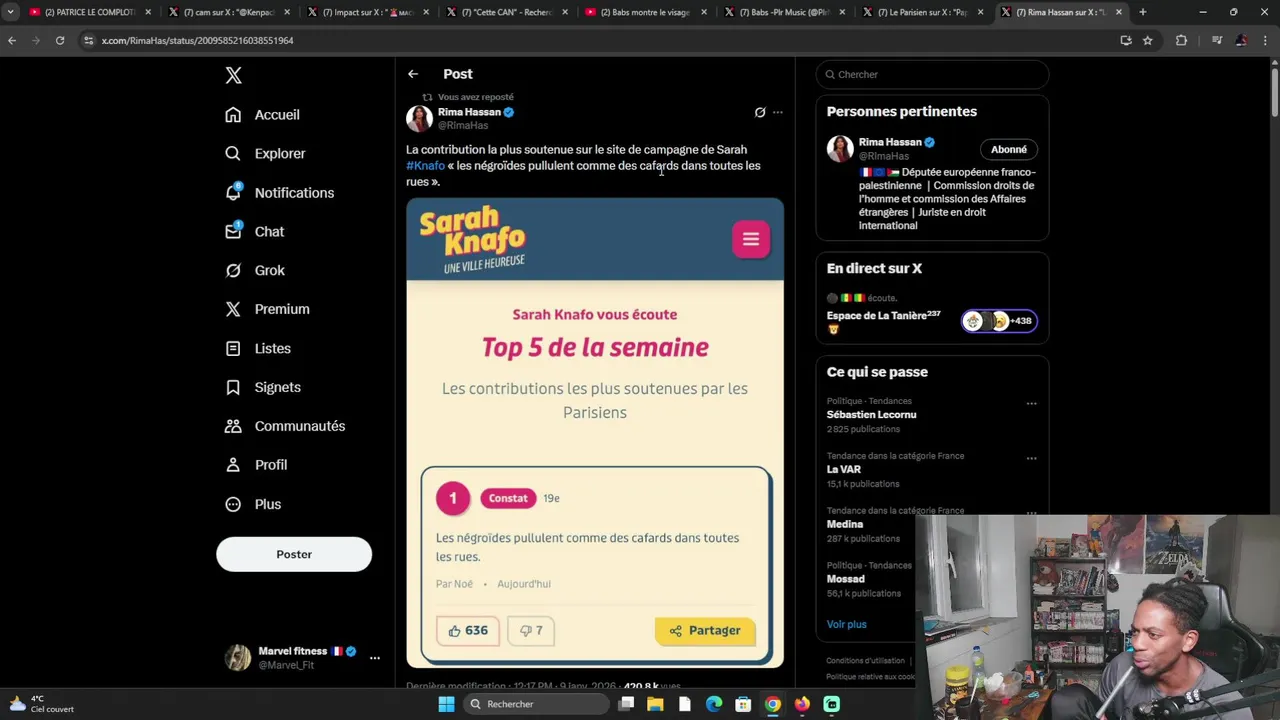
Task: Click the X Chercher search field
Action: (x=932, y=74)
